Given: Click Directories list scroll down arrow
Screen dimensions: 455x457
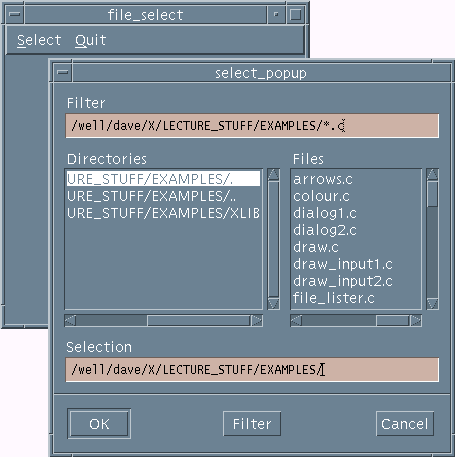Looking at the screenshot, I should 273,303.
